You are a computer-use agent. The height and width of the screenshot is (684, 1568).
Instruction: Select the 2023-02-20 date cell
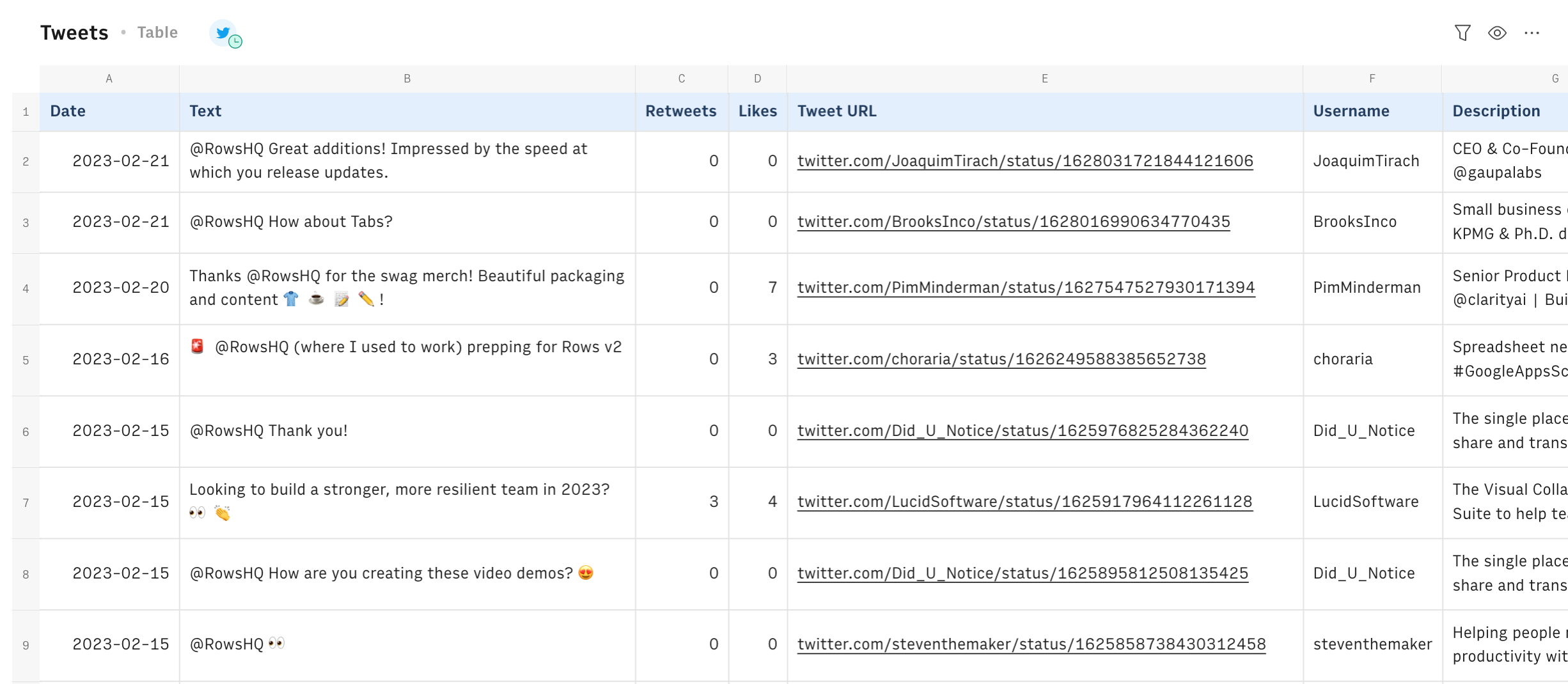click(x=109, y=289)
